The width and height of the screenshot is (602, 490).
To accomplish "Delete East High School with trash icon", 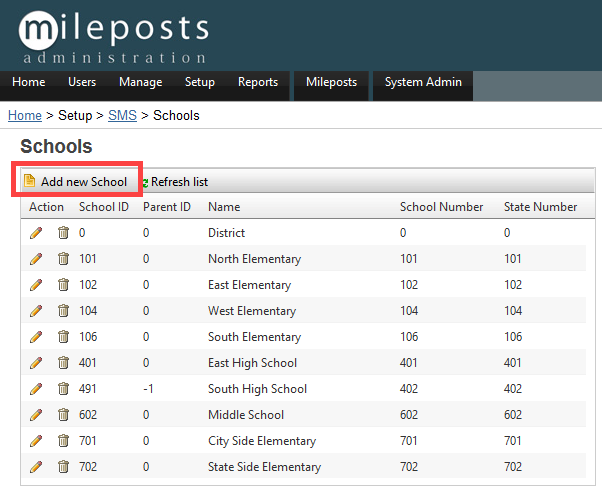I will 63,363.
